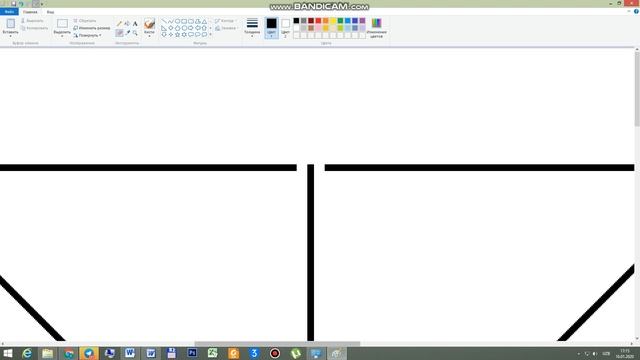
Task: Collapse the ribbon with the small arrow
Action: click(x=629, y=11)
